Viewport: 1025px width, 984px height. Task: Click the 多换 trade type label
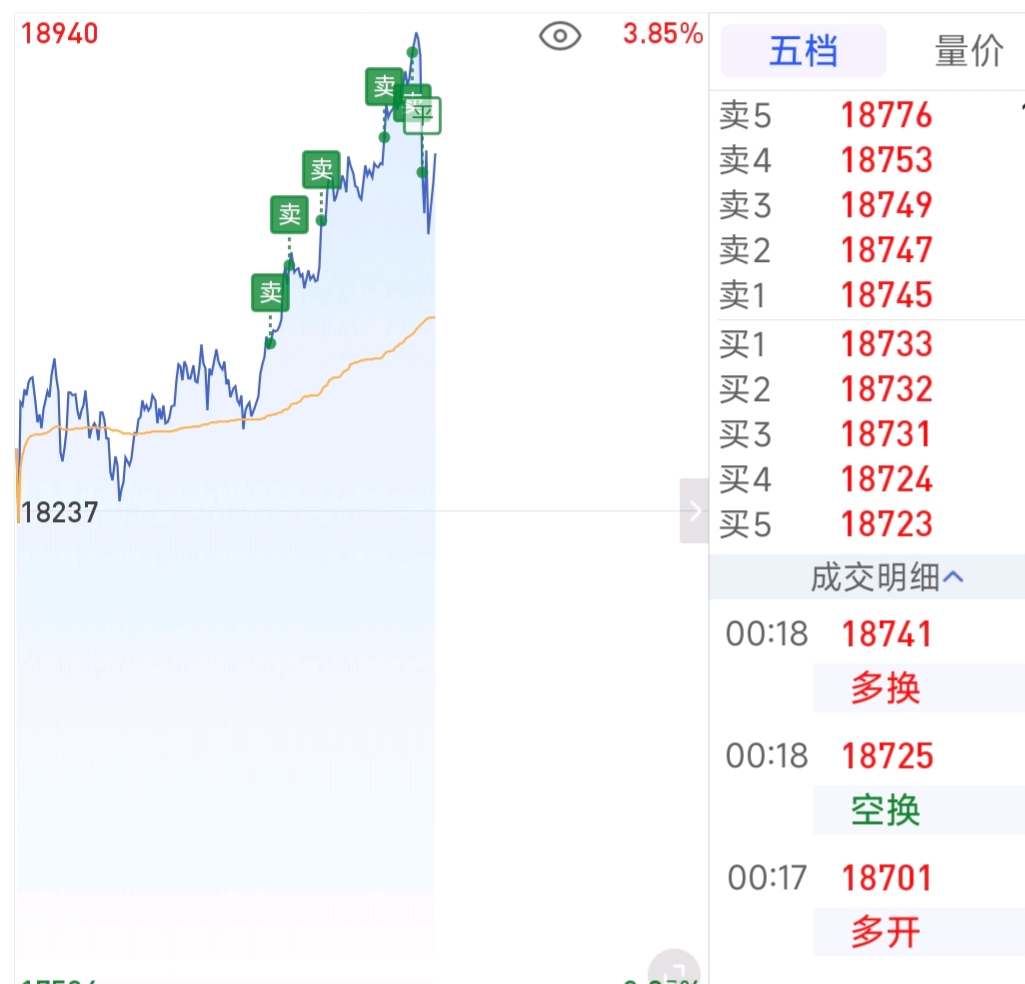coord(885,688)
